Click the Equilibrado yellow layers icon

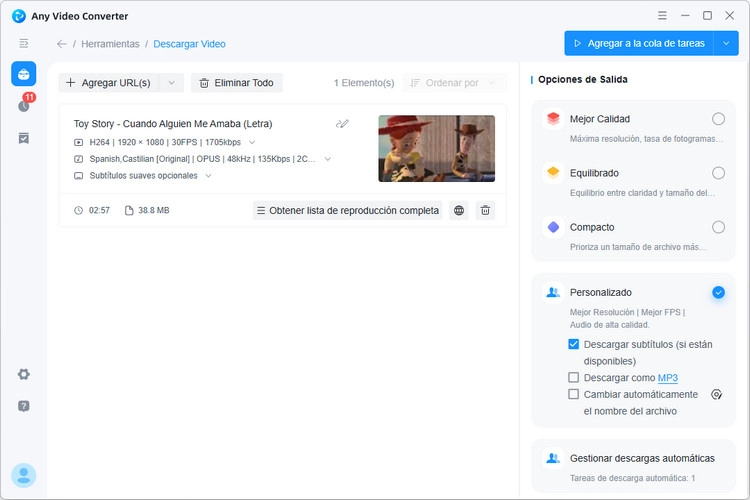click(553, 173)
